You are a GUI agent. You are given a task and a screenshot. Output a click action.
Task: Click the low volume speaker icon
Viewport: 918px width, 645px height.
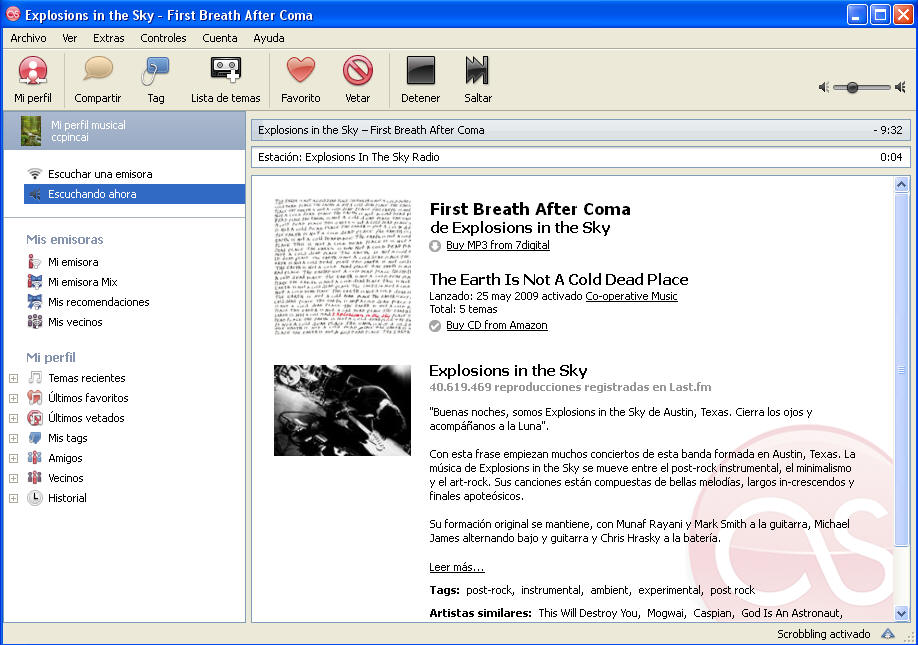tap(823, 87)
